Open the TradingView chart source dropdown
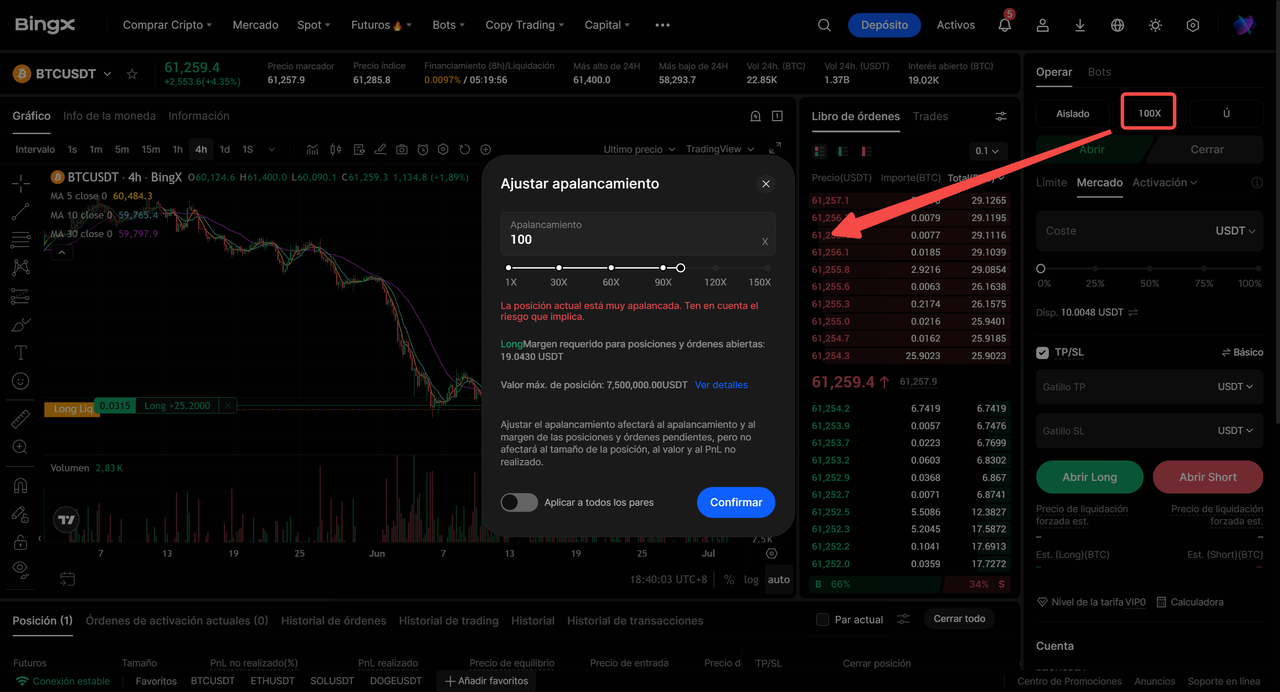 (x=720, y=149)
